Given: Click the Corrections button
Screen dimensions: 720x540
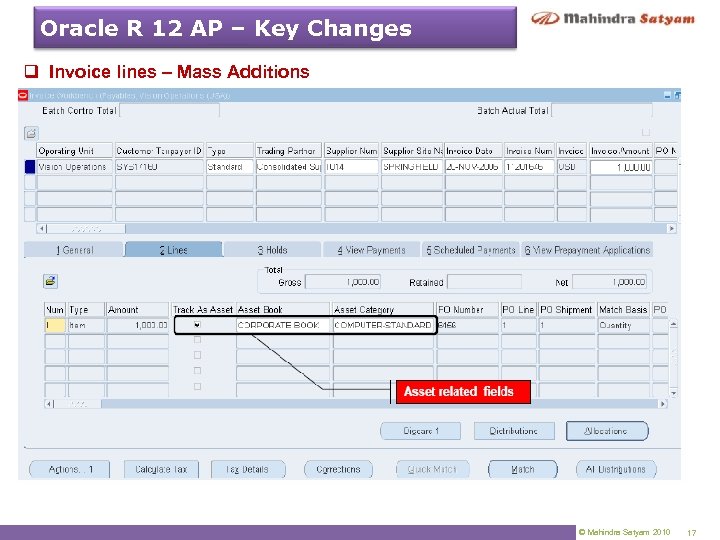Looking at the screenshot, I should pyautogui.click(x=338, y=469).
